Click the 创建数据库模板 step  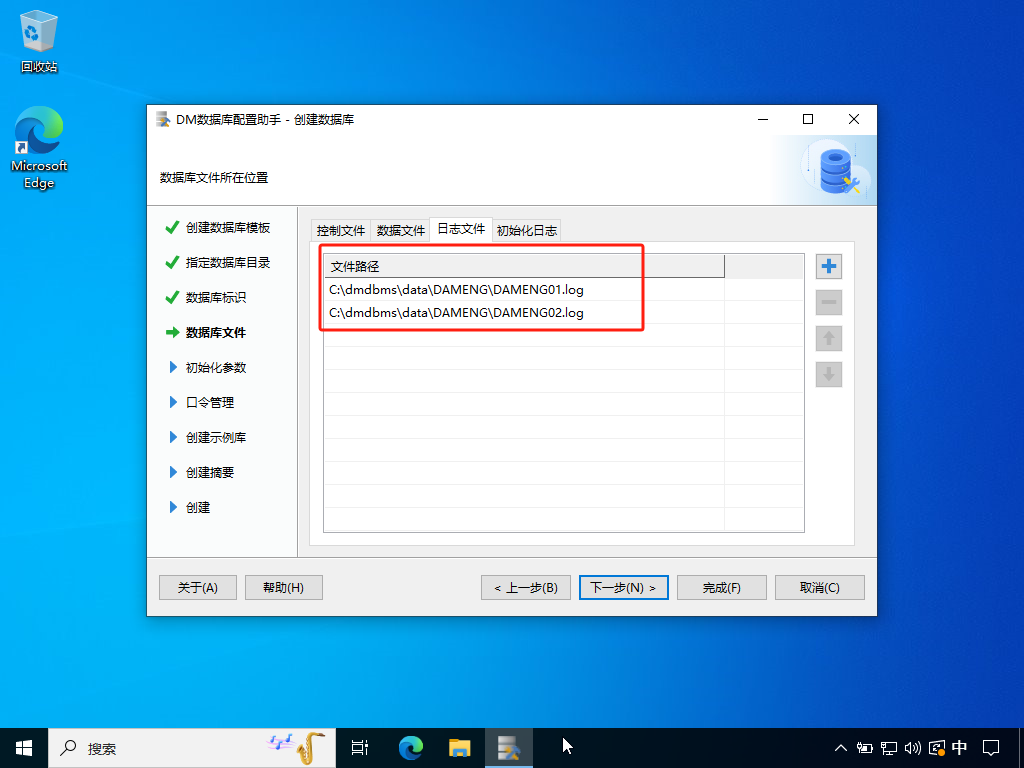227,227
